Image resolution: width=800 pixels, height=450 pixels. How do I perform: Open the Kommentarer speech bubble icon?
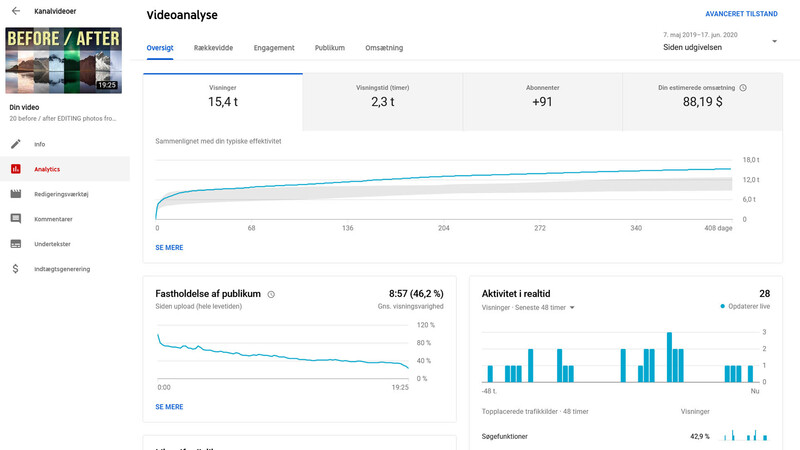16,219
